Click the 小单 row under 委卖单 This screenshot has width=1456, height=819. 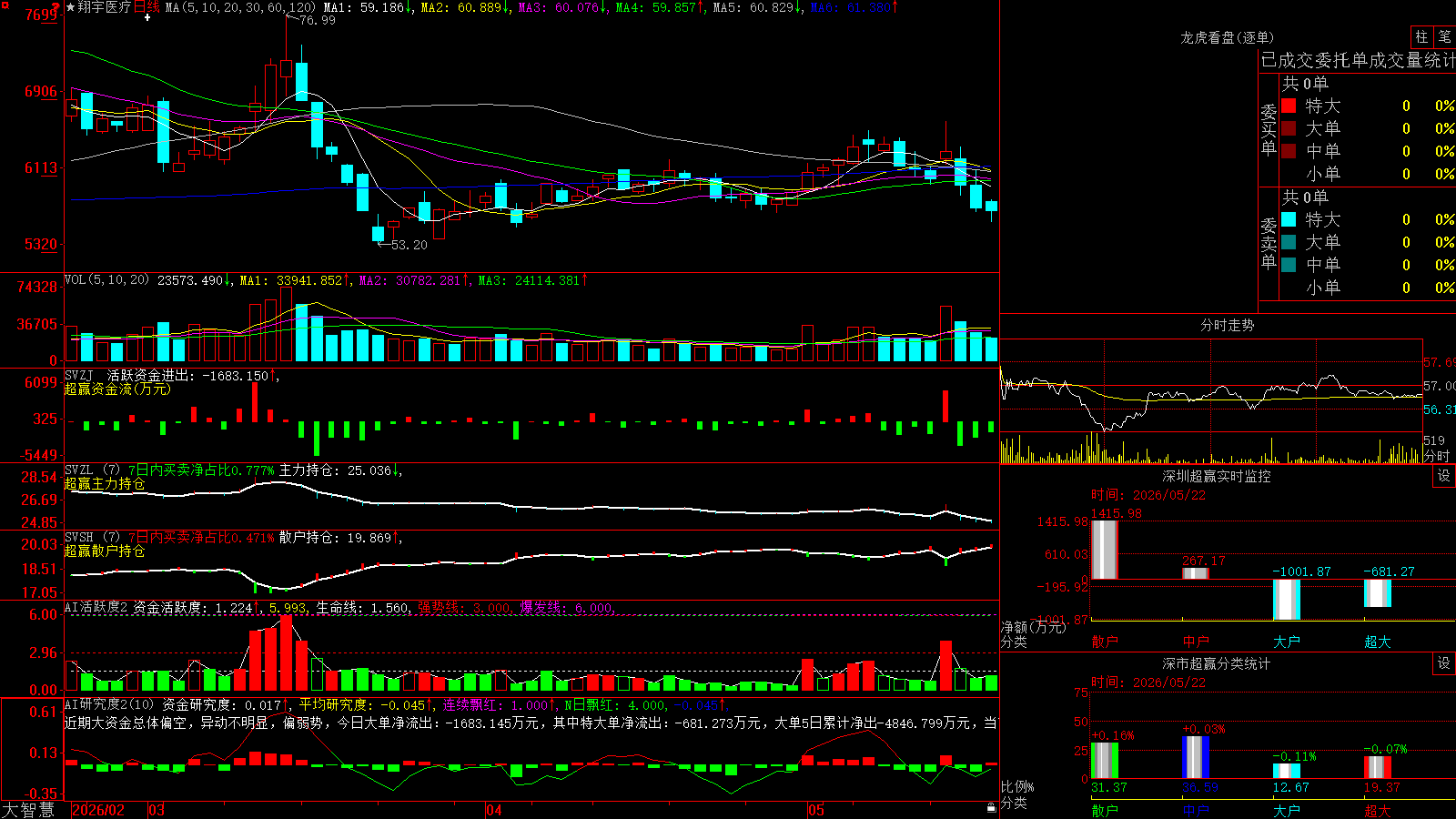click(1368, 288)
